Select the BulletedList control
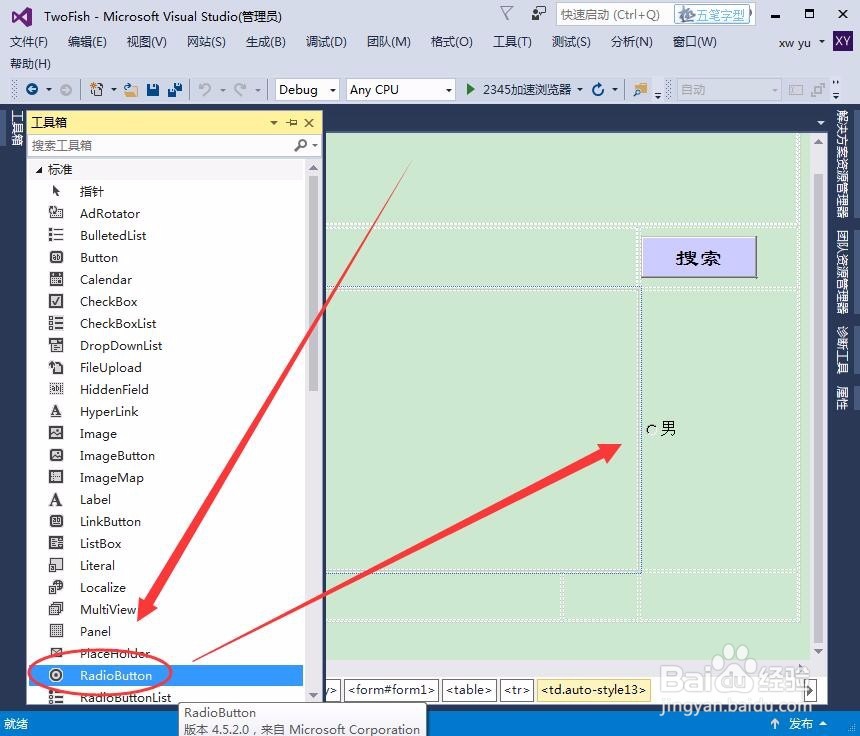This screenshot has height=736, width=860. pos(165,235)
